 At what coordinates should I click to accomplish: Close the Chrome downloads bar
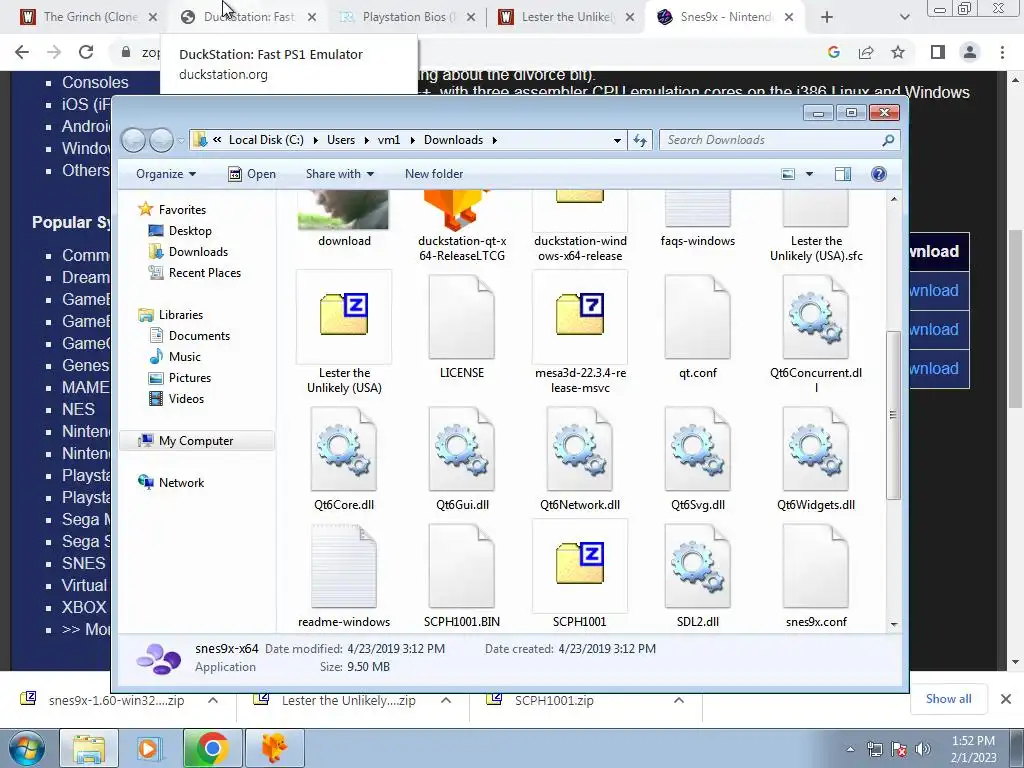coord(1006,699)
